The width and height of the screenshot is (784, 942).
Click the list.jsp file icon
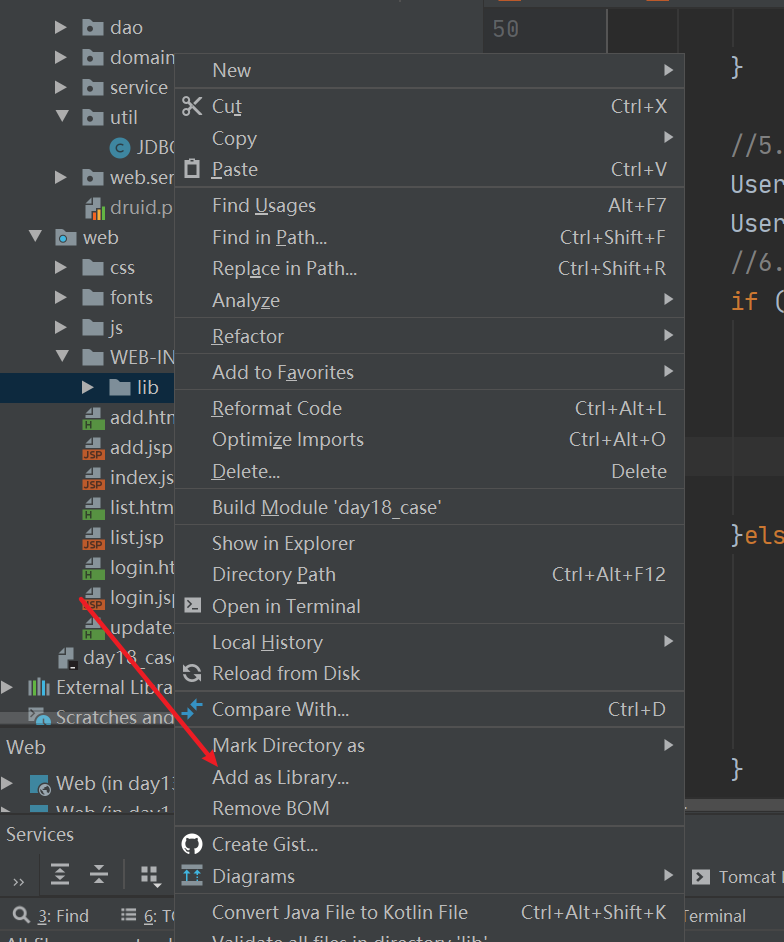(x=93, y=538)
